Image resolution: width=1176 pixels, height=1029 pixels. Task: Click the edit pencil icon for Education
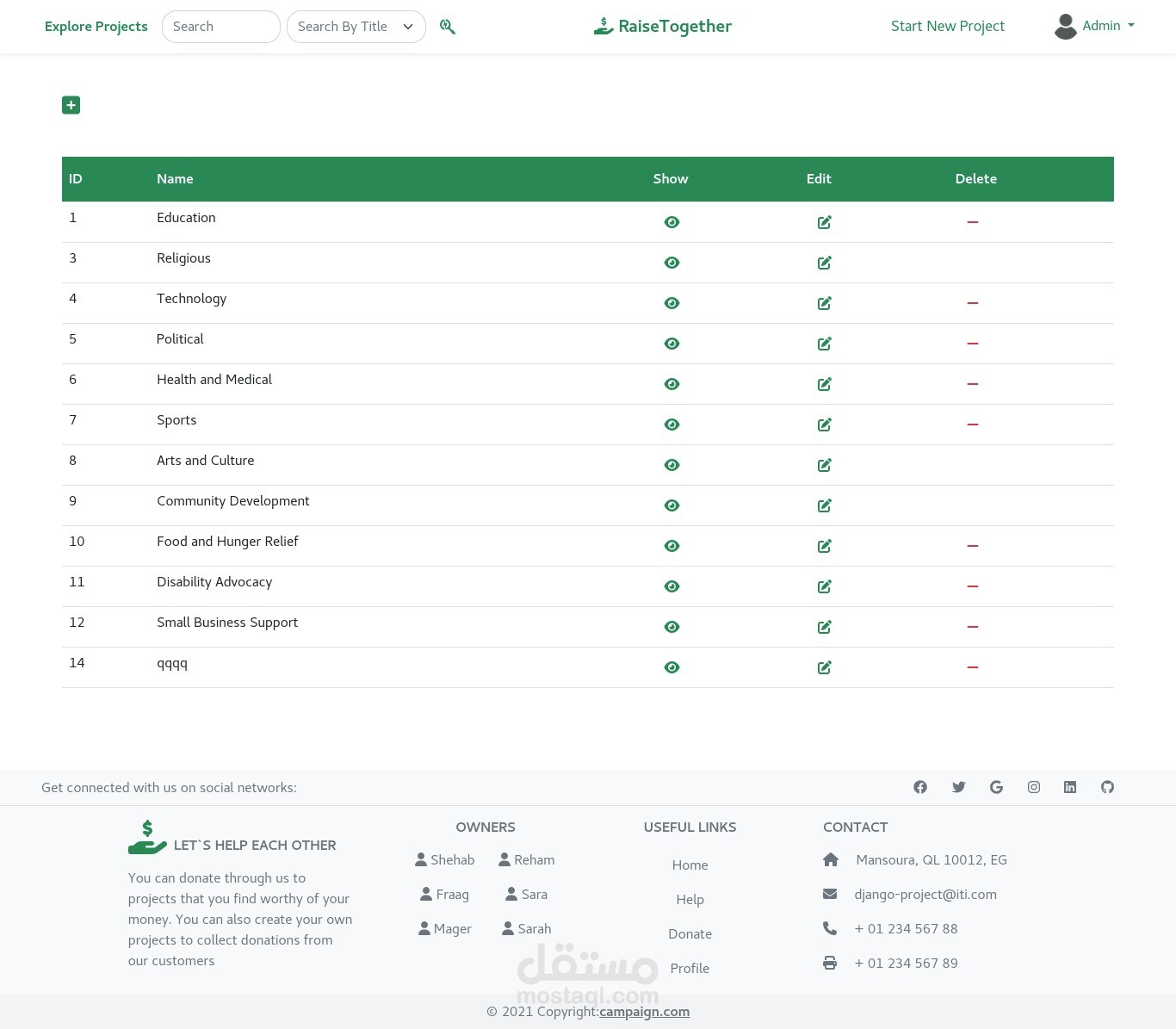click(x=824, y=222)
